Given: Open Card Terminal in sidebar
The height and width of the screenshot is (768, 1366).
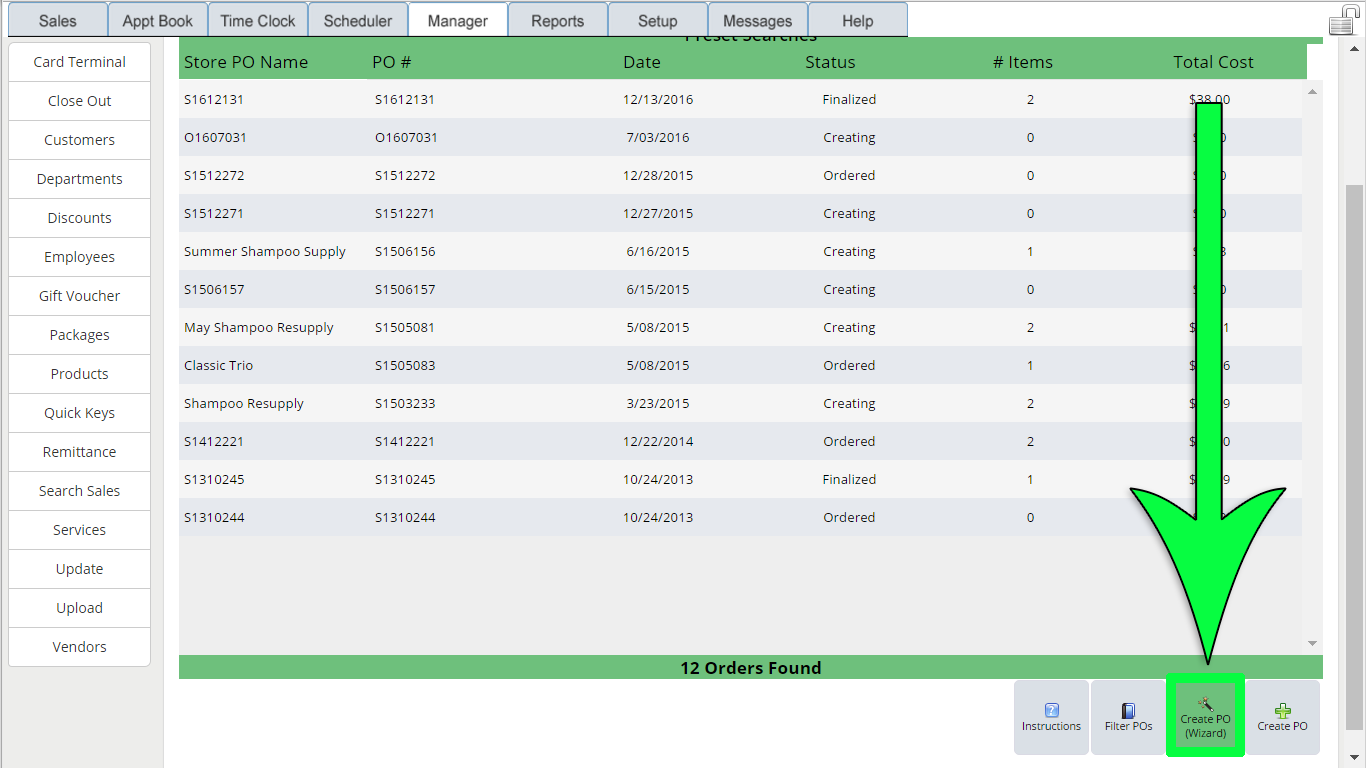Looking at the screenshot, I should tap(79, 62).
